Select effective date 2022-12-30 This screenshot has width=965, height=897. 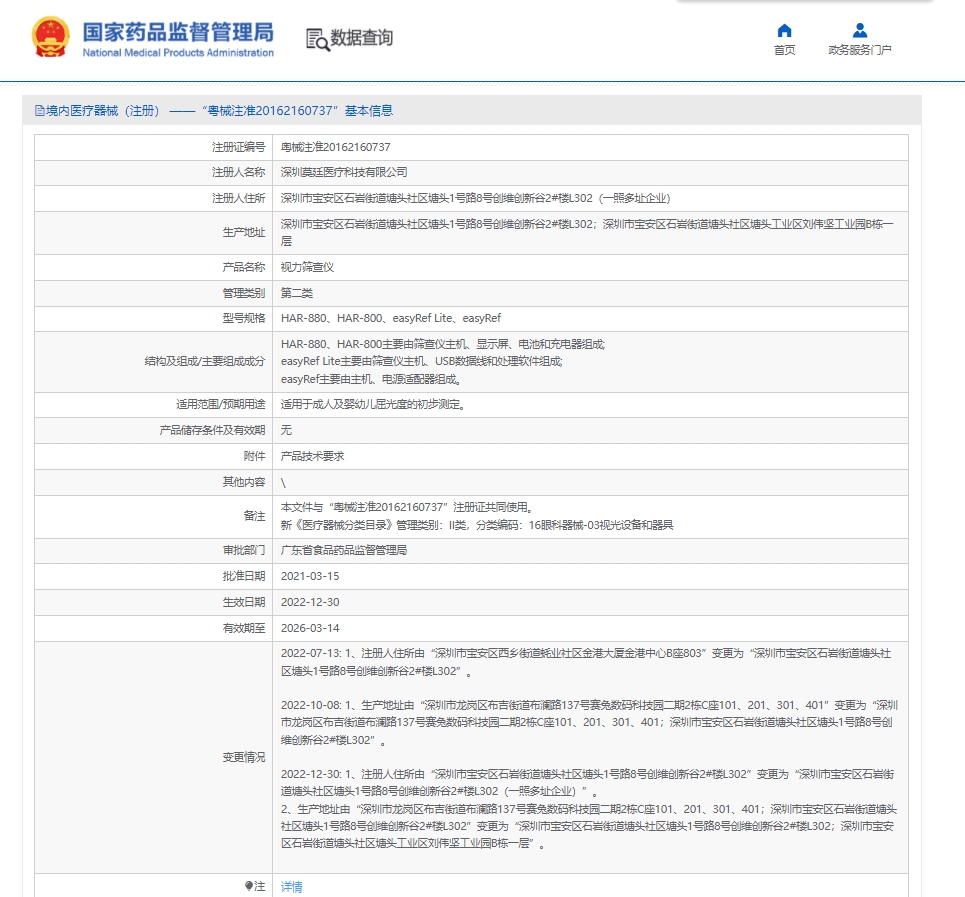pos(310,602)
